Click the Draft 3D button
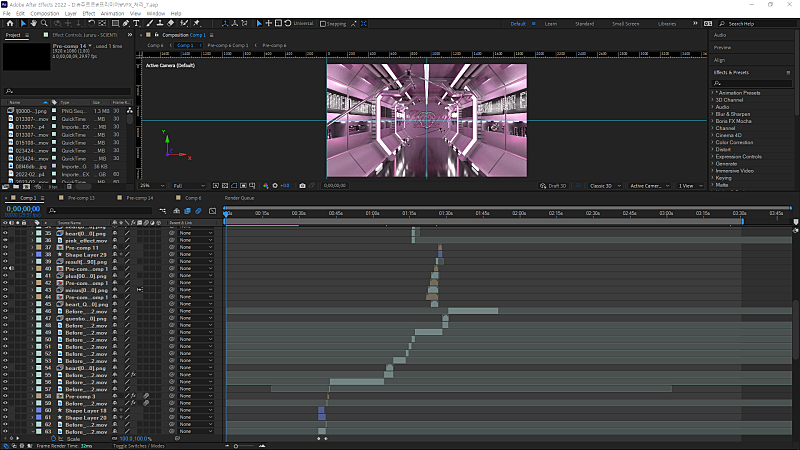 coord(553,186)
